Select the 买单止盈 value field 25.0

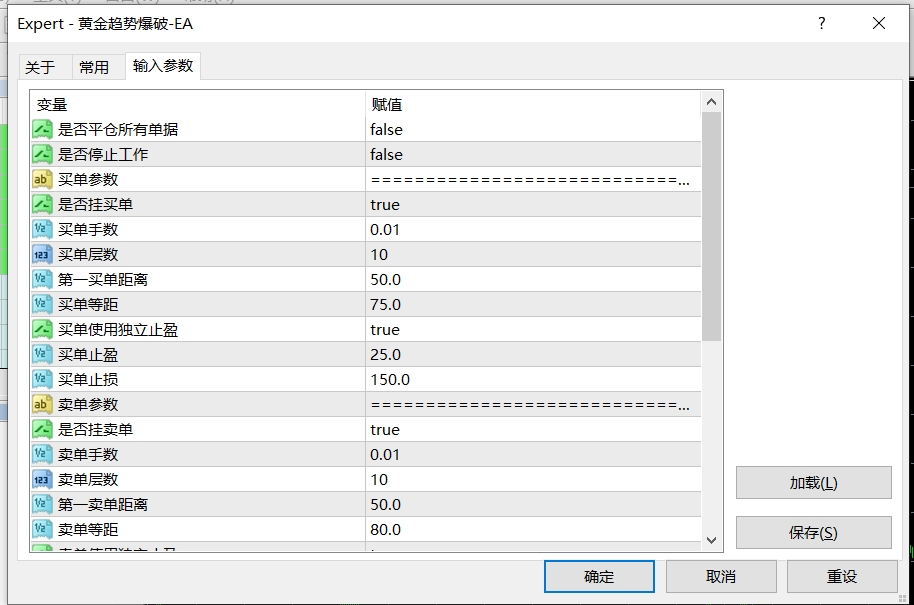[386, 354]
